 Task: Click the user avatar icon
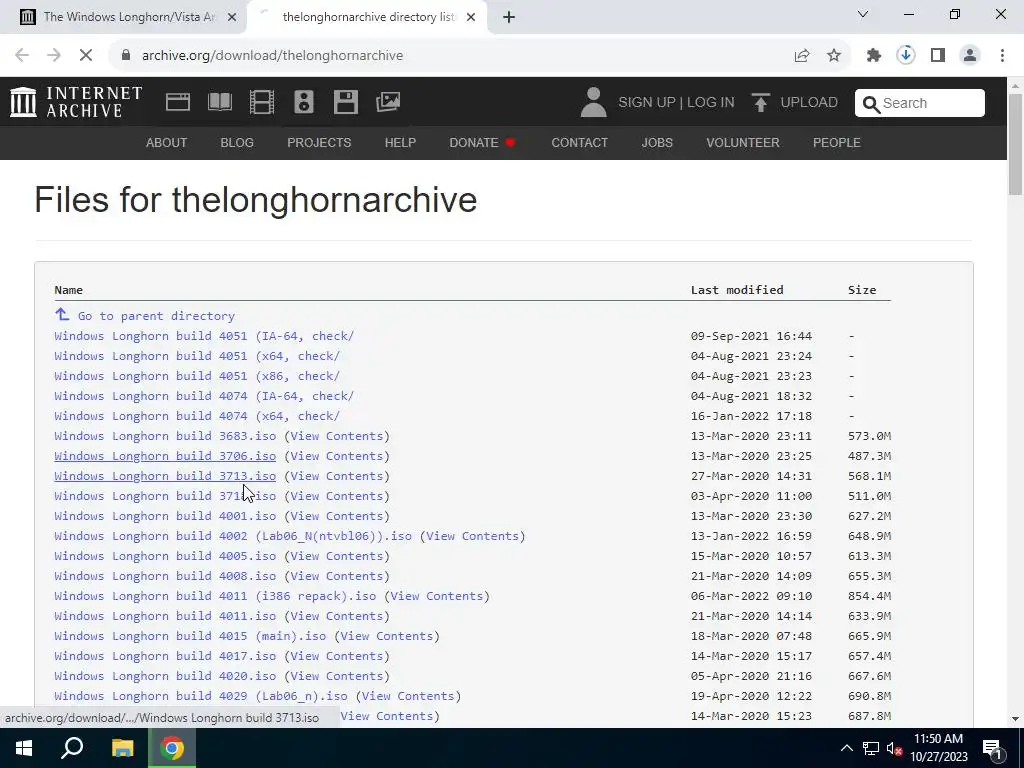(593, 103)
